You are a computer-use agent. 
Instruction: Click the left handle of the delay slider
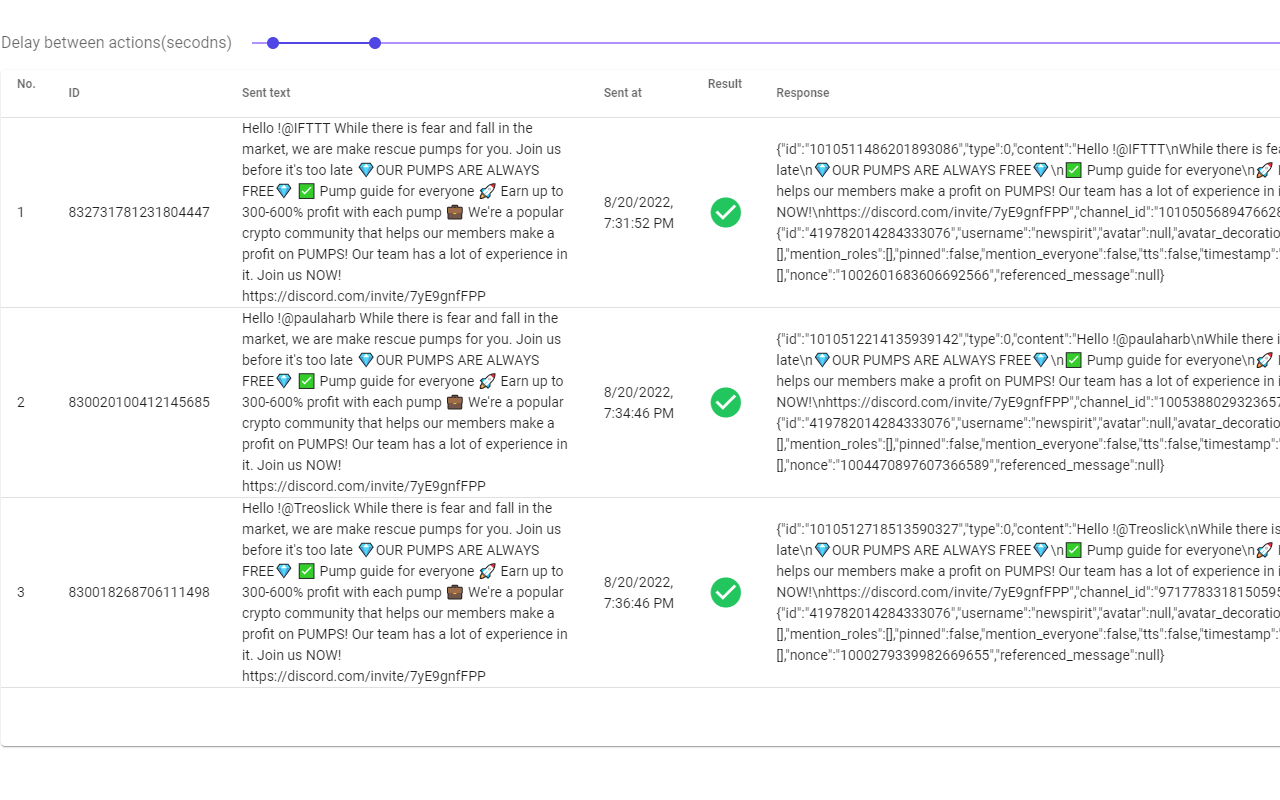pos(273,43)
